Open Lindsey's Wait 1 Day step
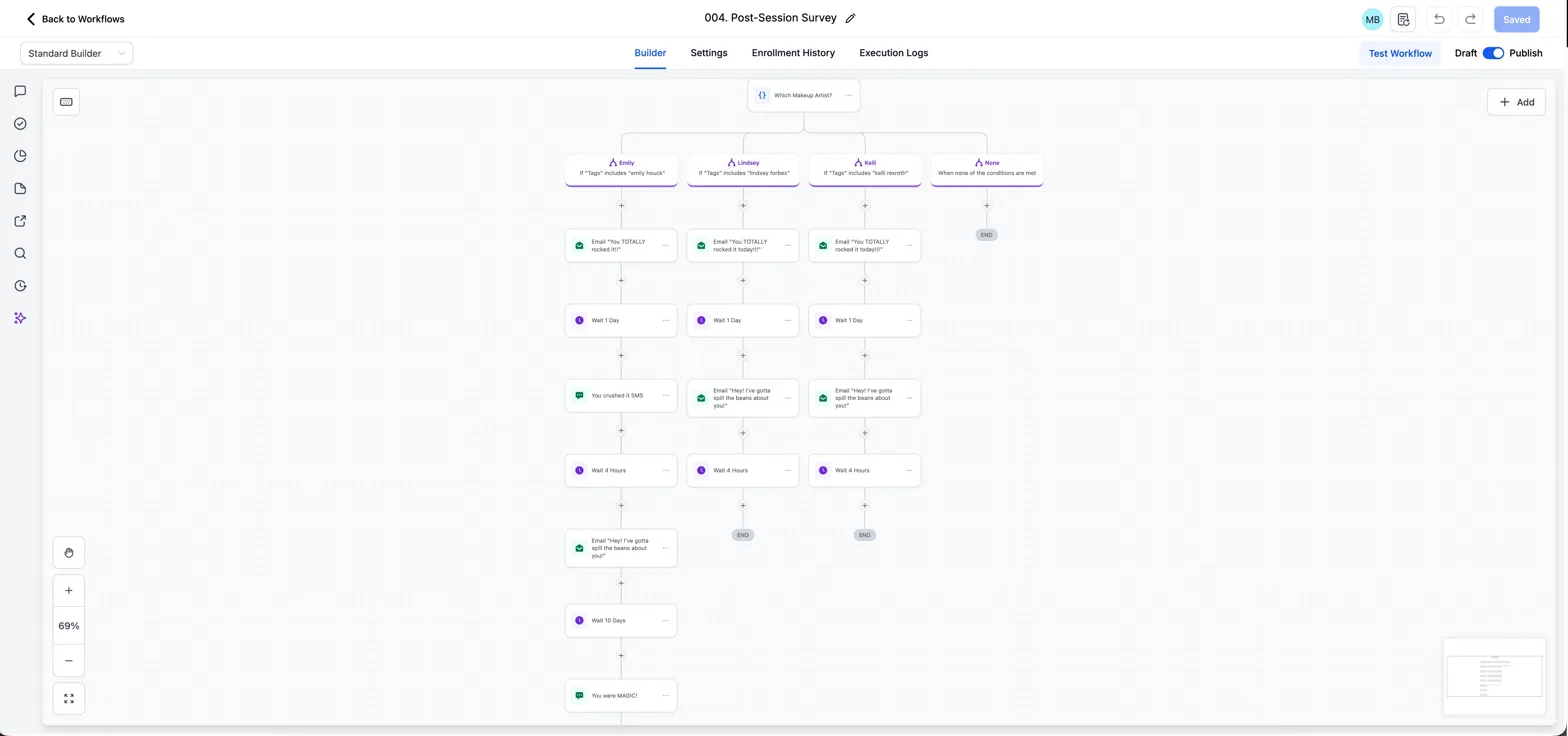Image resolution: width=1568 pixels, height=736 pixels. 743,320
